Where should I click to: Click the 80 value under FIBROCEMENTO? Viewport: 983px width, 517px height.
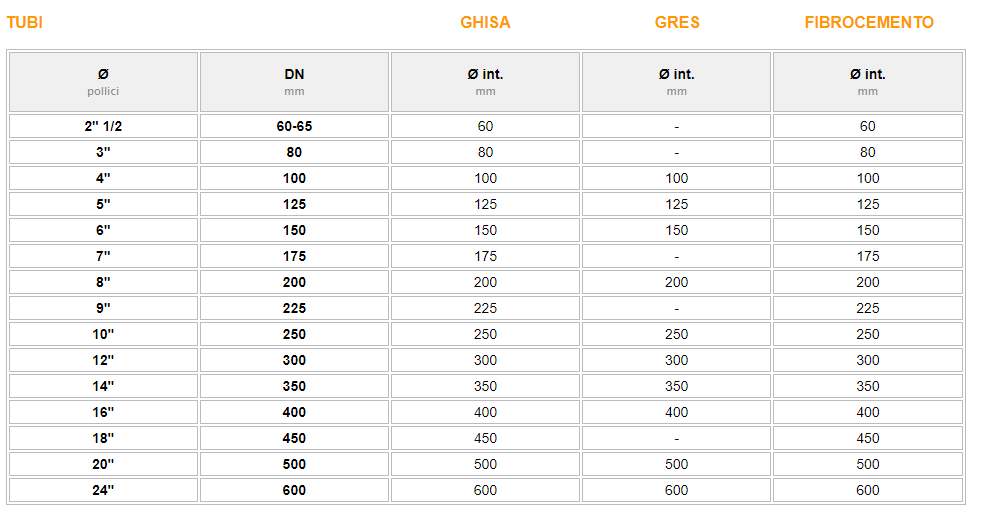(x=868, y=152)
